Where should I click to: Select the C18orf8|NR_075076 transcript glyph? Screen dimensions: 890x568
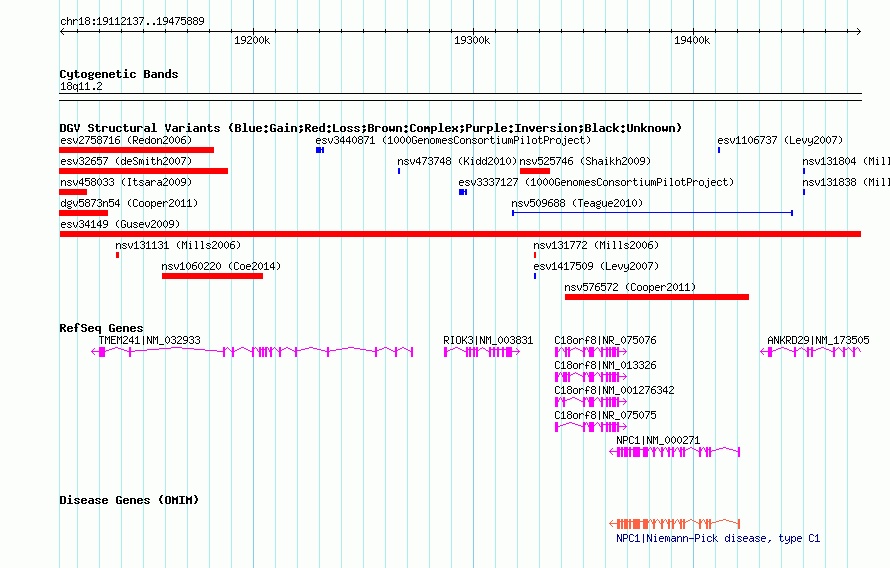[591, 352]
